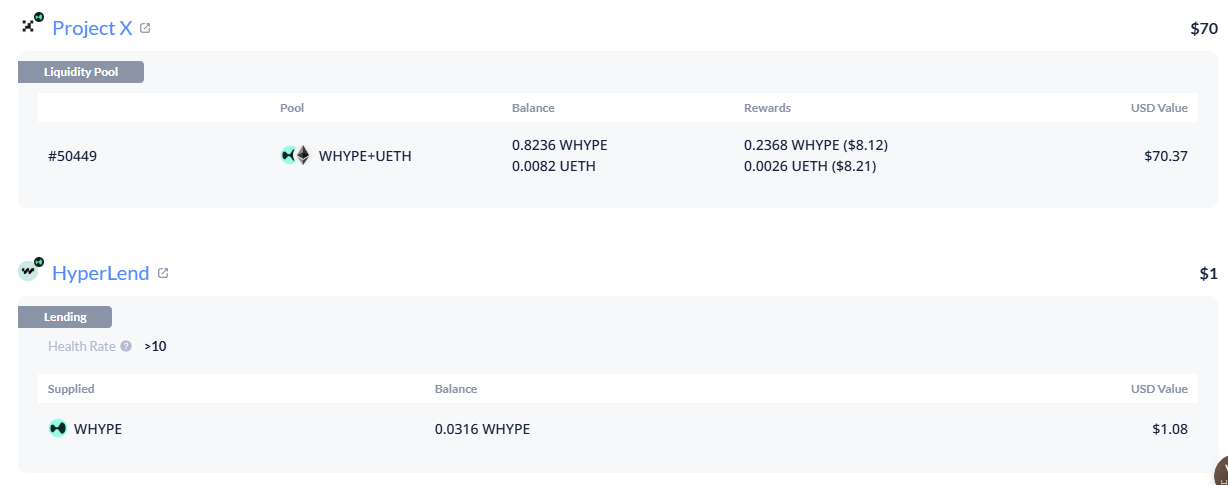Click the 0.0026 UETH reward amount
1228x485 pixels.
coord(810,167)
